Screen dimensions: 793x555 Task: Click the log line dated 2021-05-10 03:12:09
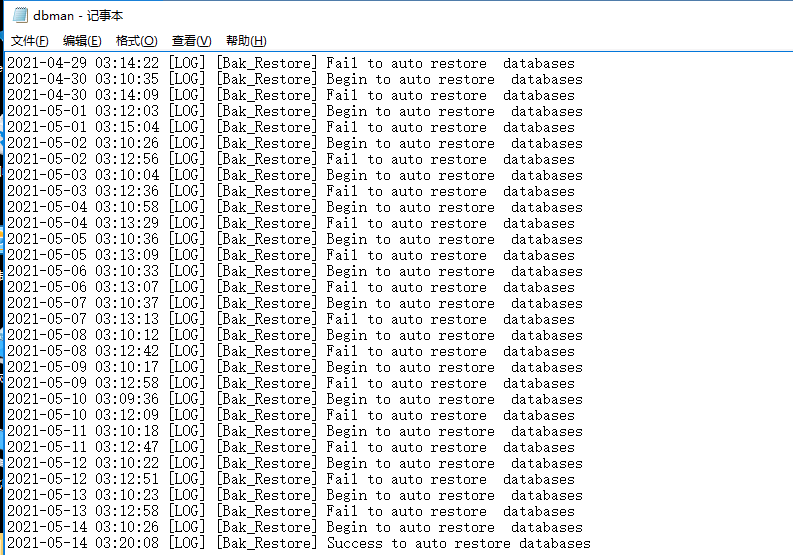coord(291,415)
